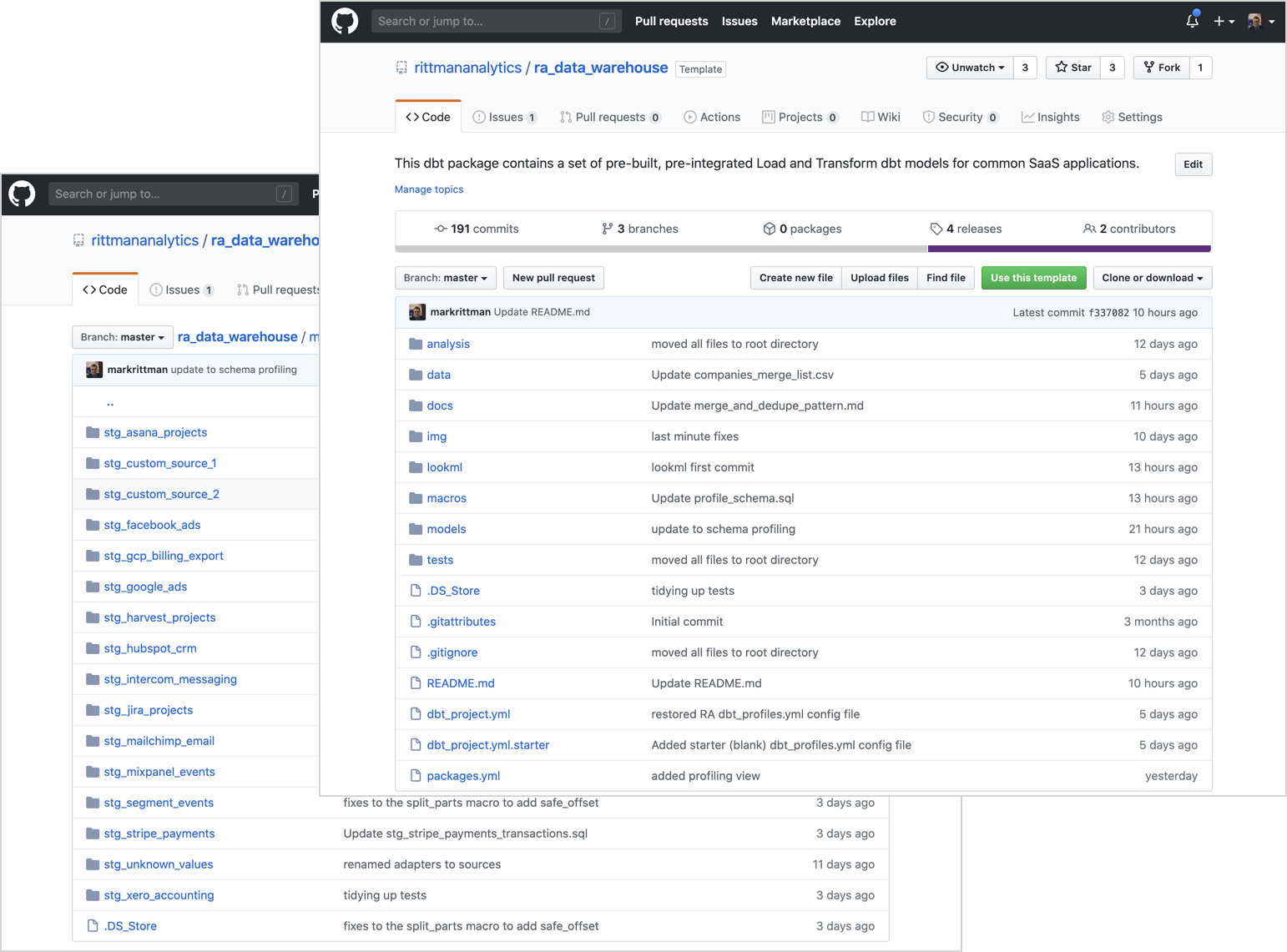The width and height of the screenshot is (1287, 952).
Task: Click the Projects board icon
Action: [x=768, y=117]
